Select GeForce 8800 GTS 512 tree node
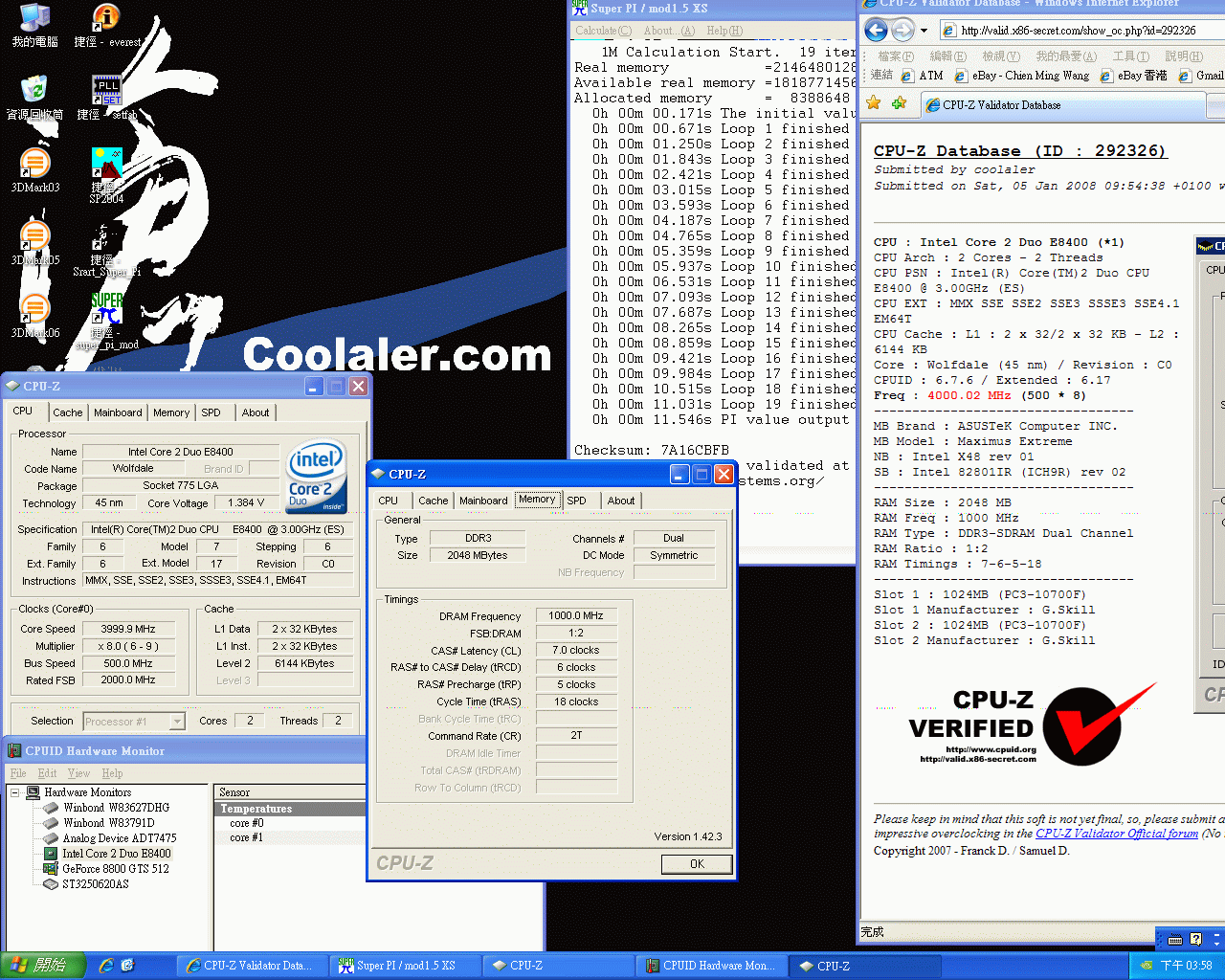Viewport: 1225px width, 980px height. point(115,869)
